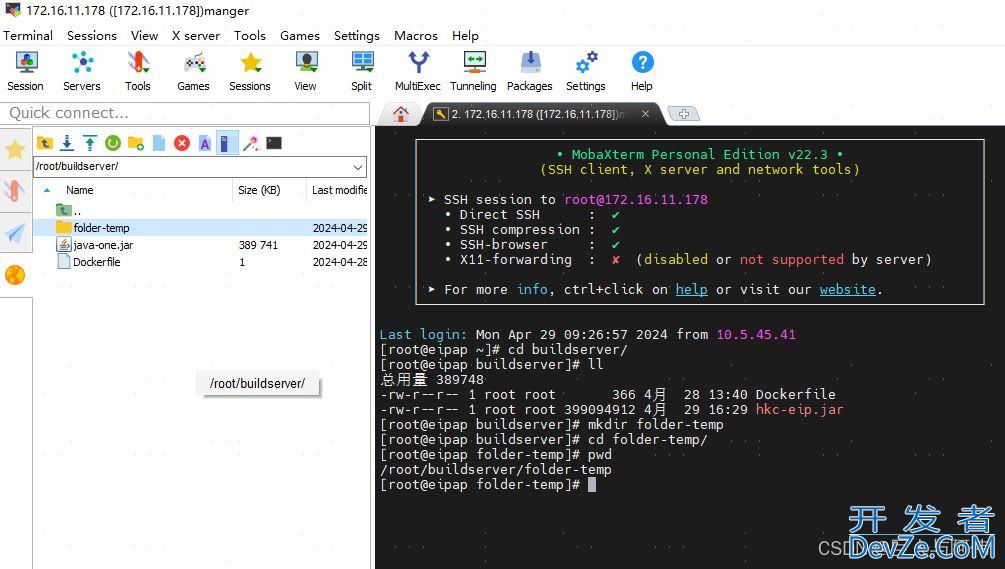This screenshot has width=1005, height=569.
Task: Click the /root/buildserver/folder-temp pwd output
Action: [x=496, y=470]
